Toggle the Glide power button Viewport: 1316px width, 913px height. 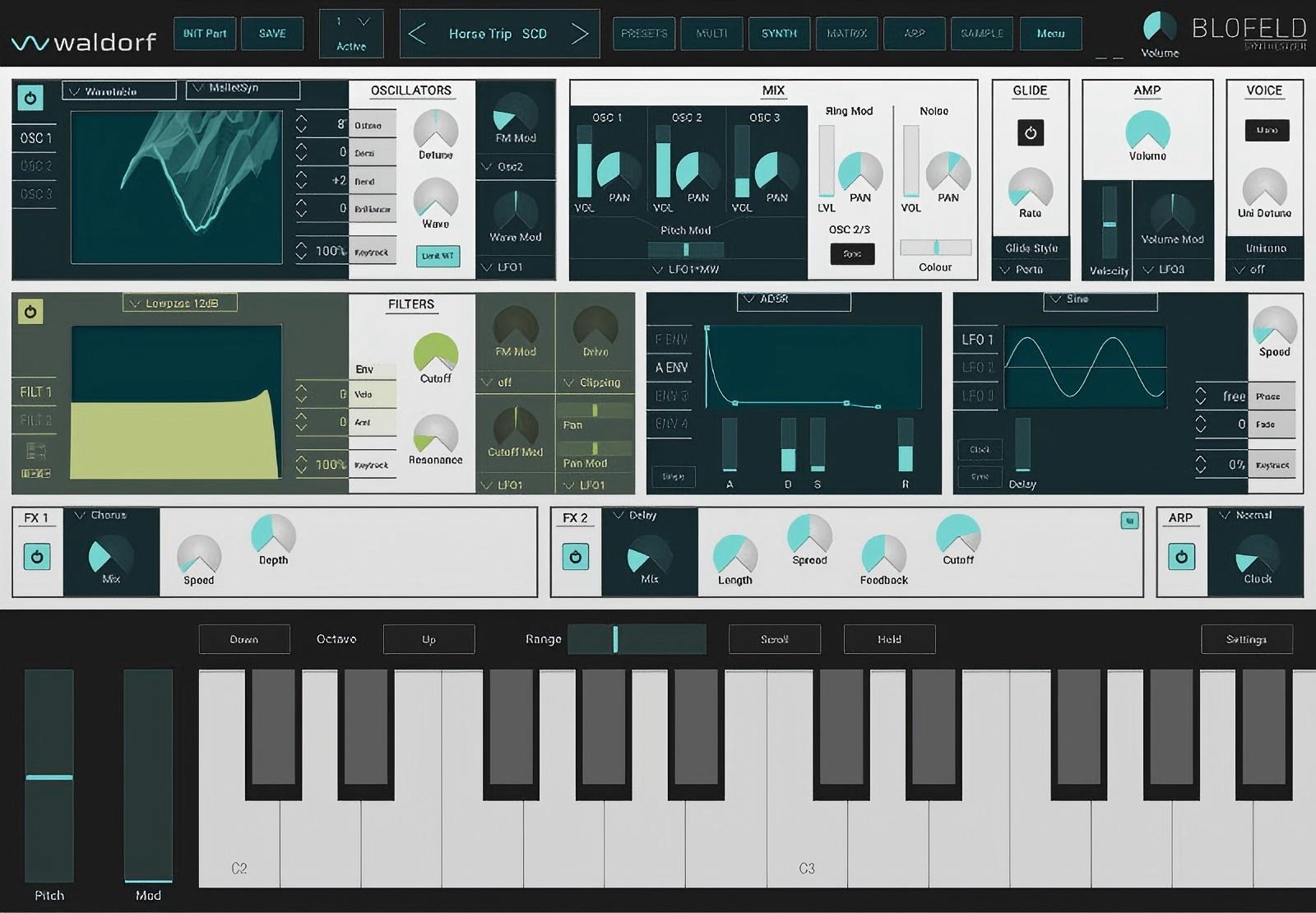(1031, 132)
